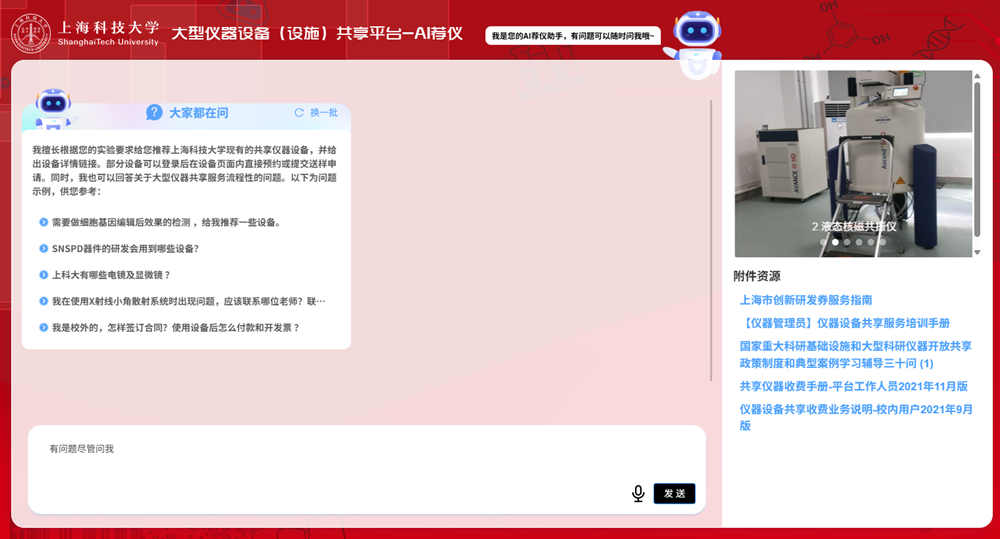Viewport: 1000px width, 539px height.
Task: Click the microphone voice input icon
Action: 638,493
